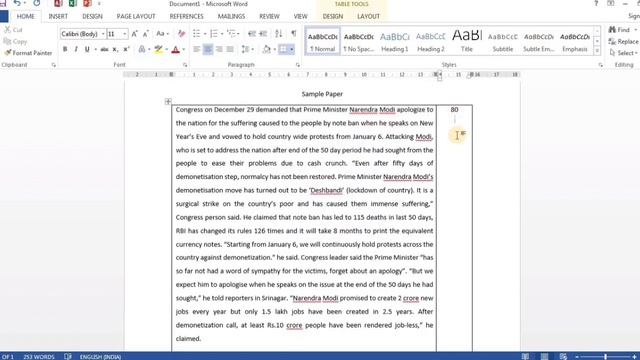Click the Text Effects icon
The width and height of the screenshot is (640, 360).
[x=142, y=49]
